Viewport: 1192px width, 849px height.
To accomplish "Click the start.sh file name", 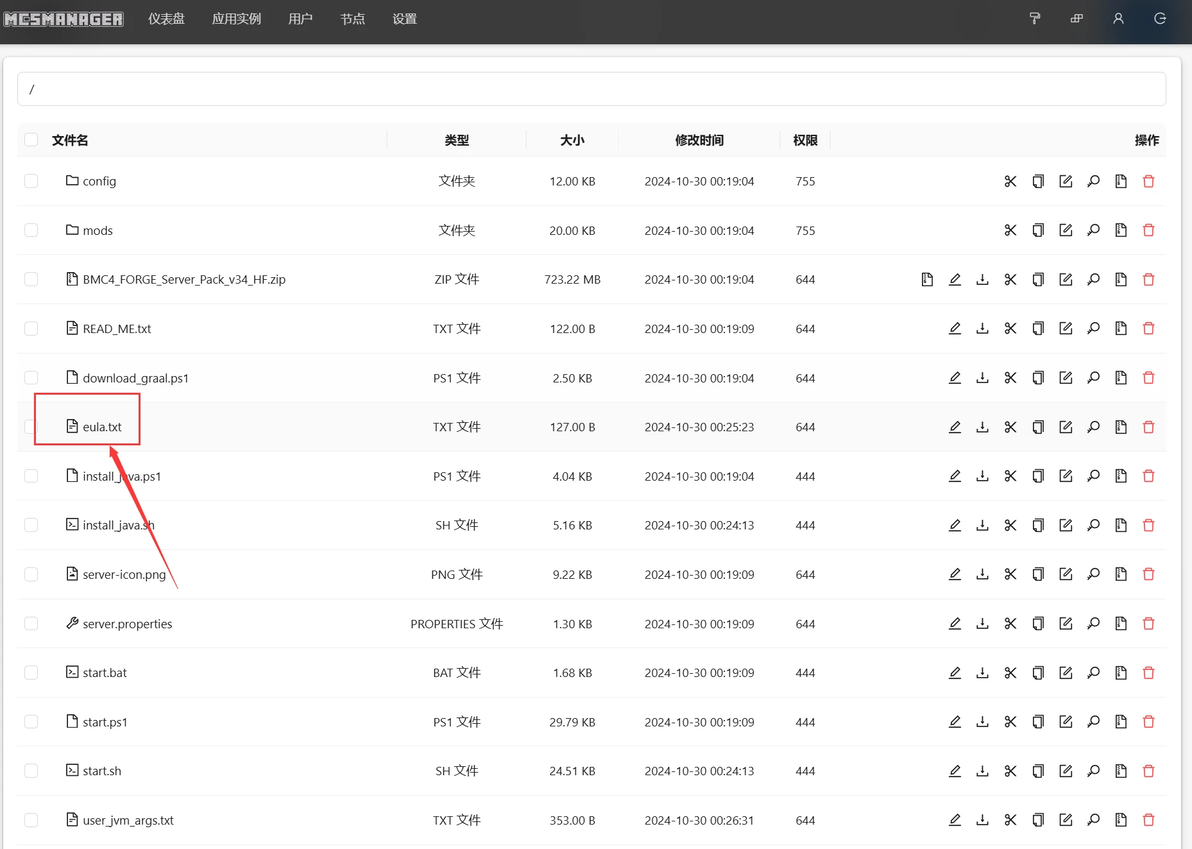I will click(x=102, y=771).
